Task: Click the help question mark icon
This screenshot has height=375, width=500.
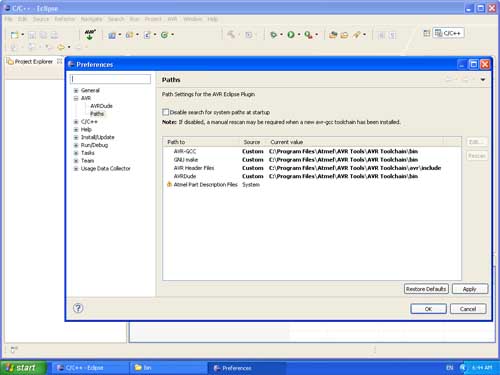Action: click(78, 308)
